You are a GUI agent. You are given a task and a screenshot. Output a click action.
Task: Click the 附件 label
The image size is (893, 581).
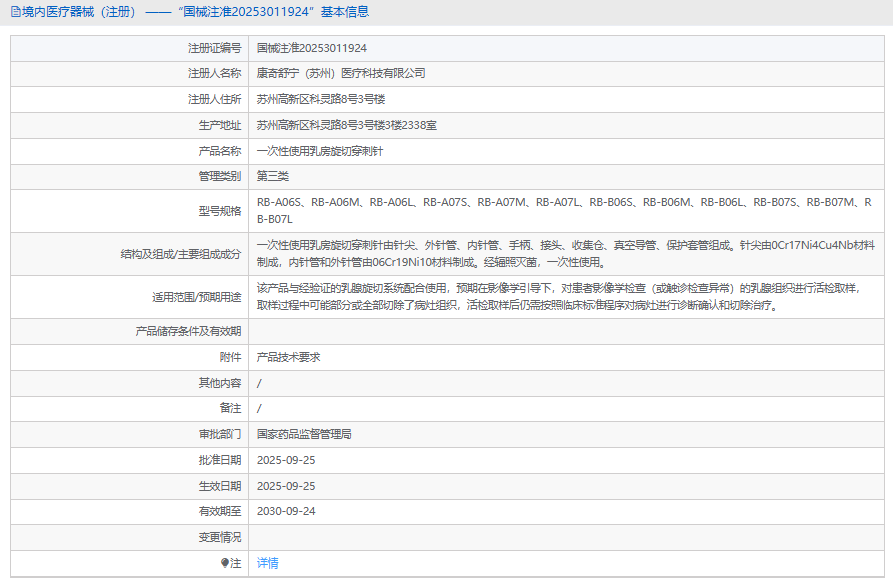click(231, 357)
